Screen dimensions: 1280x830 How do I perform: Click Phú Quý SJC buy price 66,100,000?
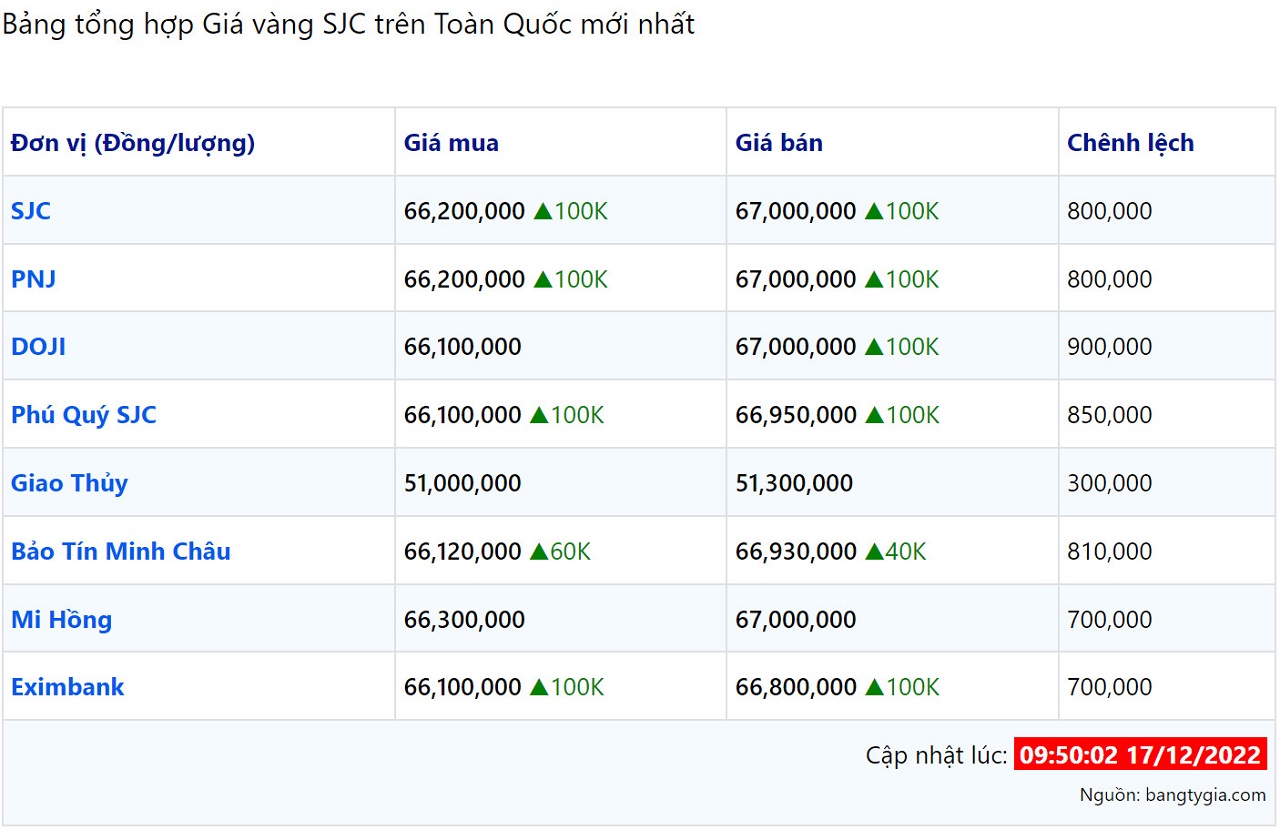pyautogui.click(x=462, y=415)
